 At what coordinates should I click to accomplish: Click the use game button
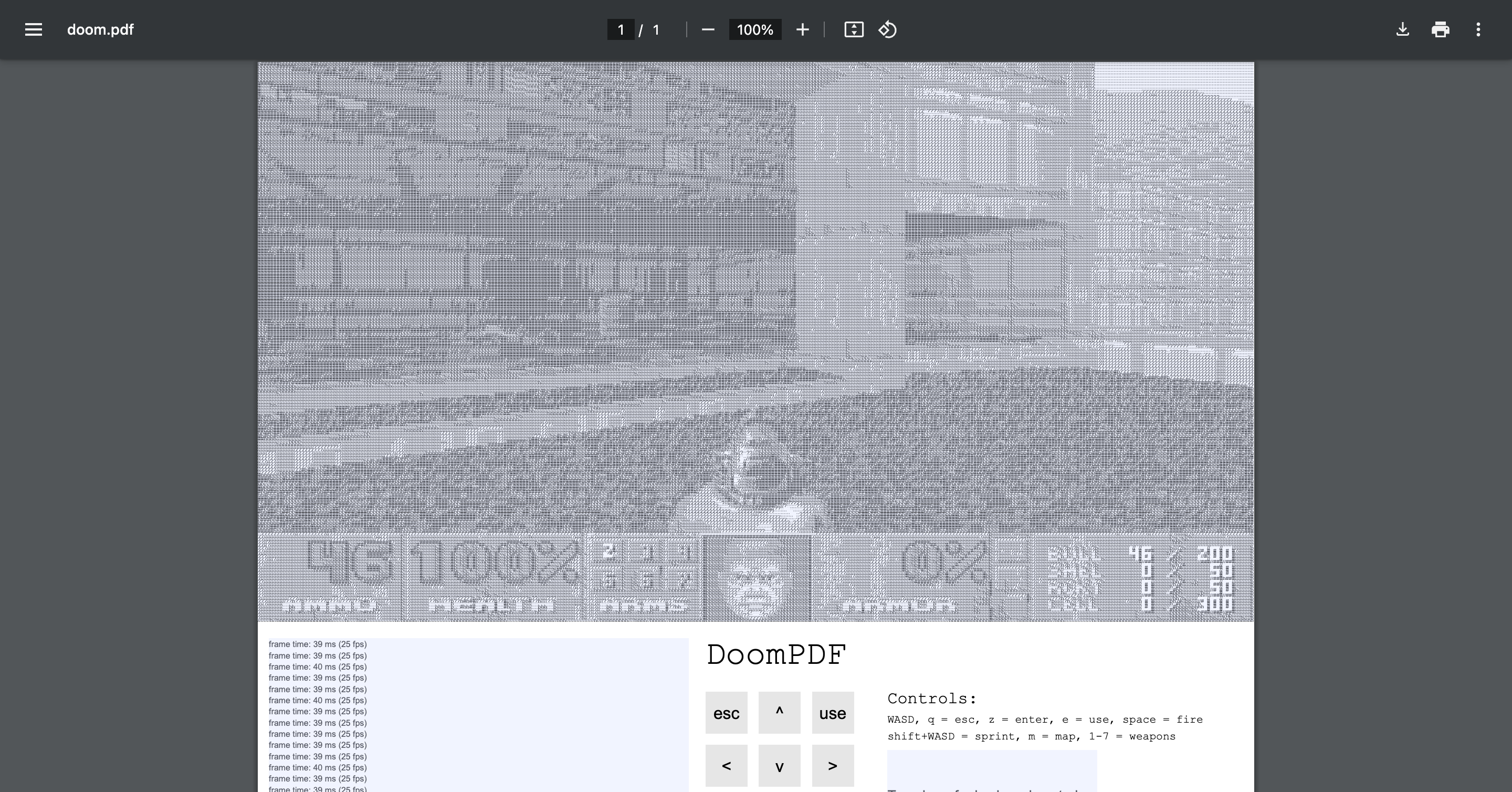[x=832, y=713]
